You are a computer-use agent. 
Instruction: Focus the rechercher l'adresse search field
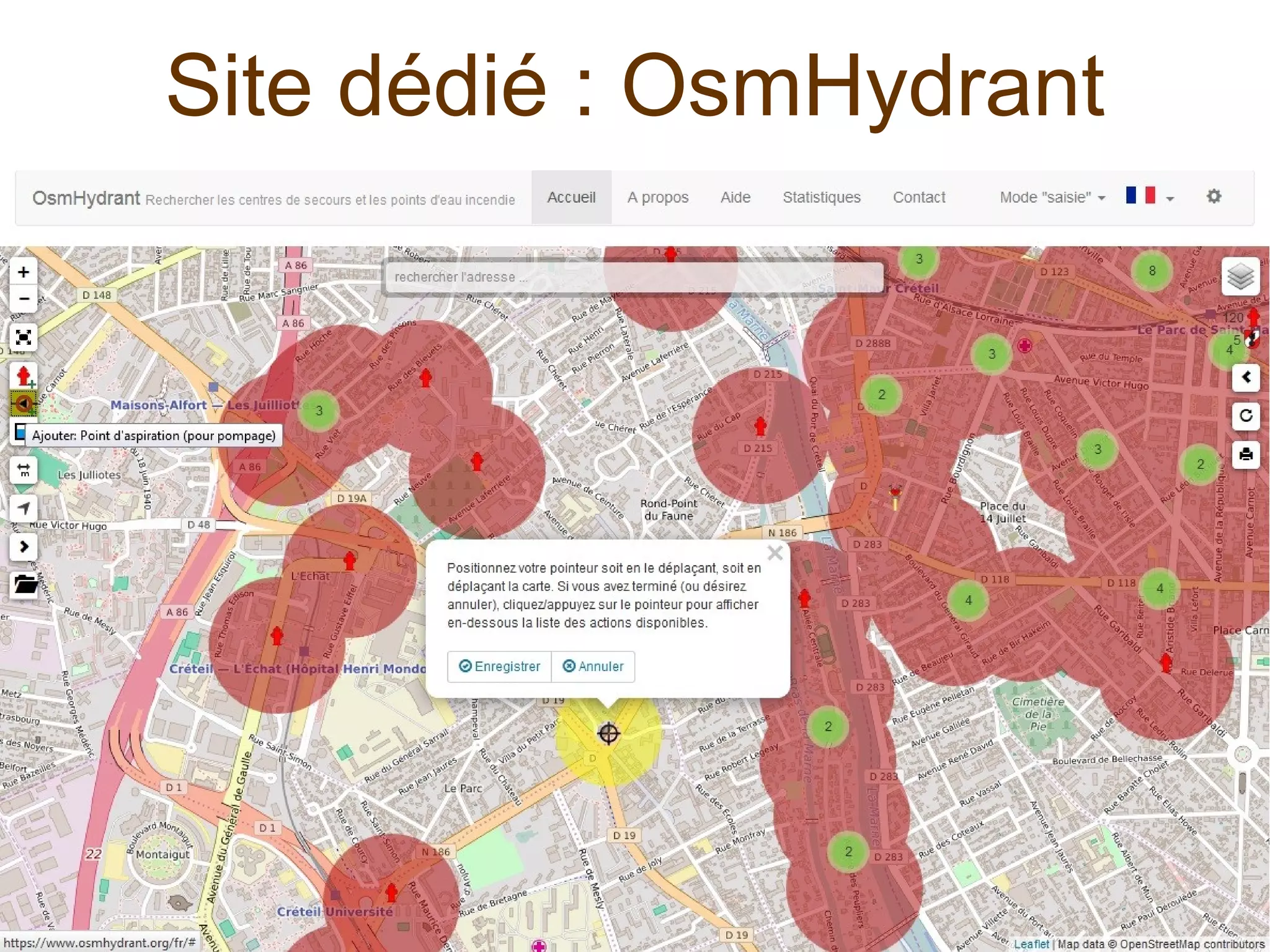[633, 277]
